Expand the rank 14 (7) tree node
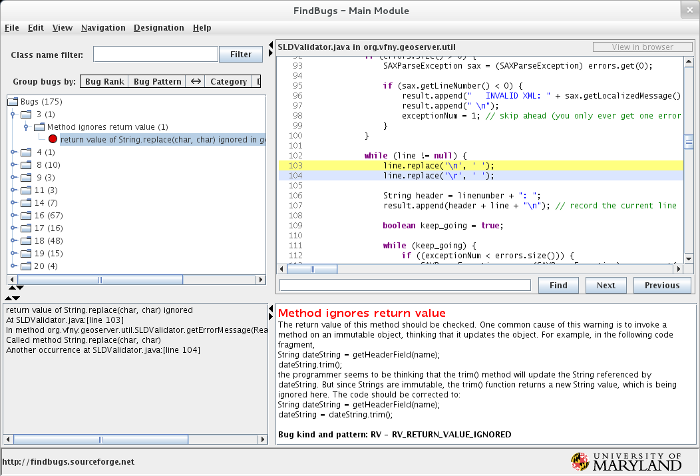Screen dimensions: 700x476 [13, 203]
